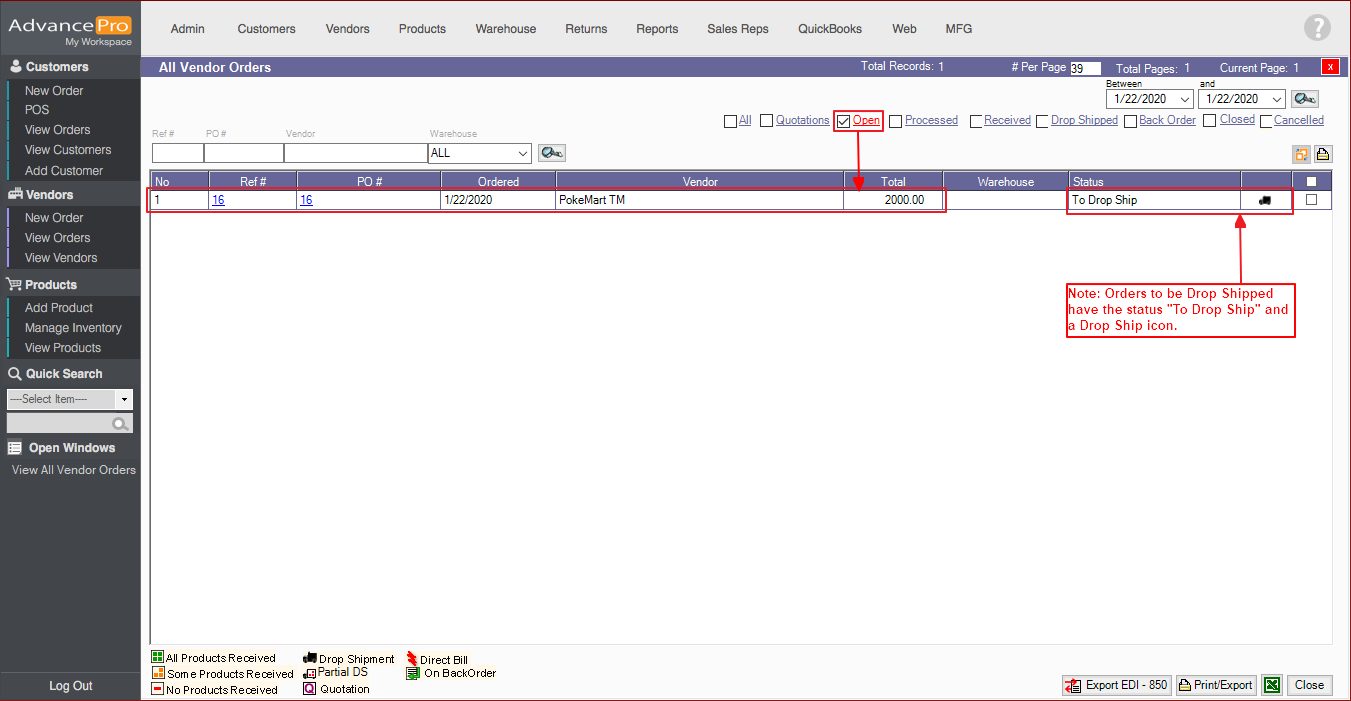This screenshot has width=1351, height=701.
Task: Click the orange expand icon above the grid
Action: (1301, 154)
